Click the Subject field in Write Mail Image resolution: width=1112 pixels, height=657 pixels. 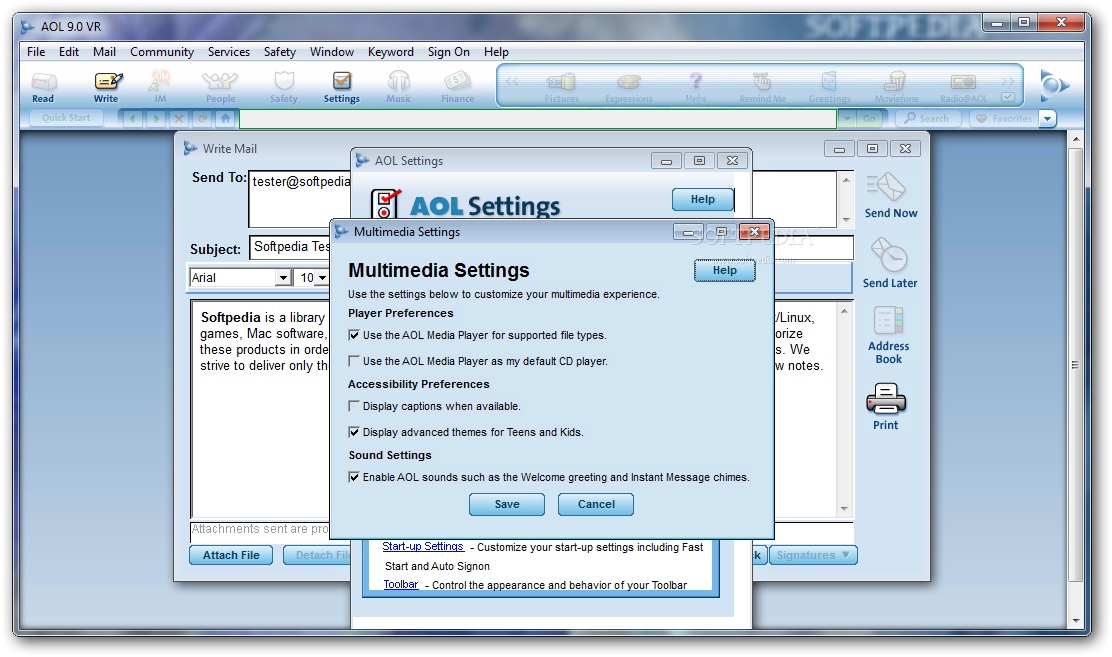(x=552, y=247)
